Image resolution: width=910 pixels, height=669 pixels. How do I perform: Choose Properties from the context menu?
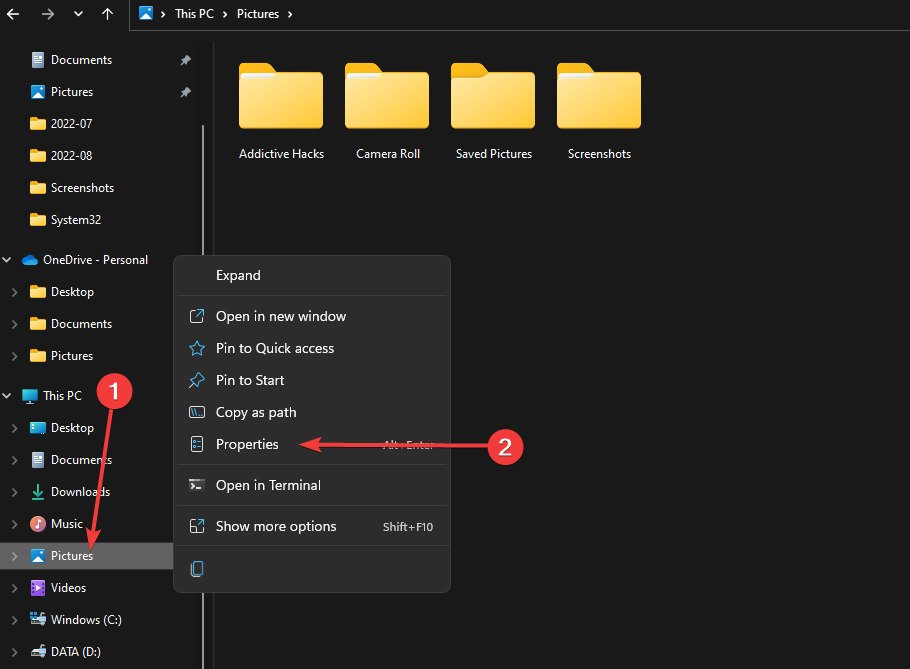pos(247,444)
